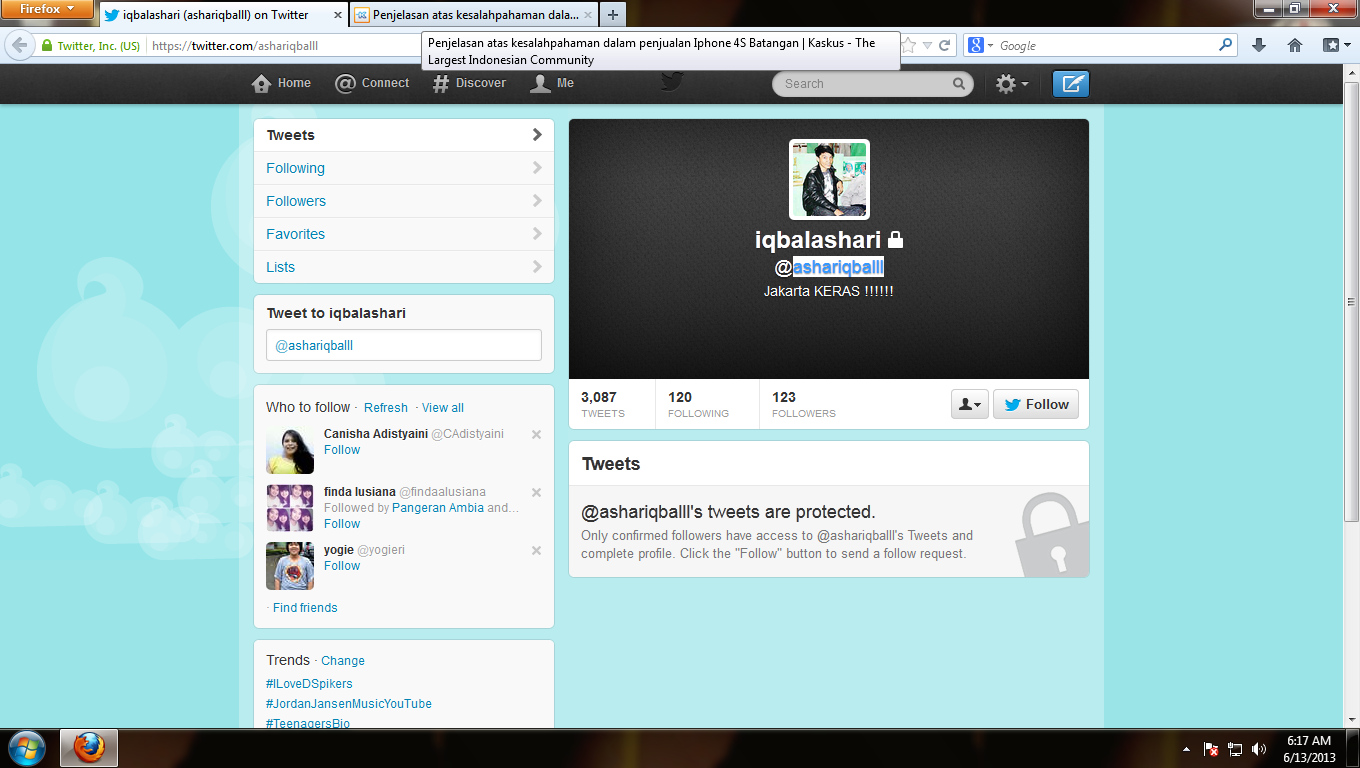Image resolution: width=1360 pixels, height=768 pixels.
Task: Open the URL history dropdown arrow
Action: point(927,46)
